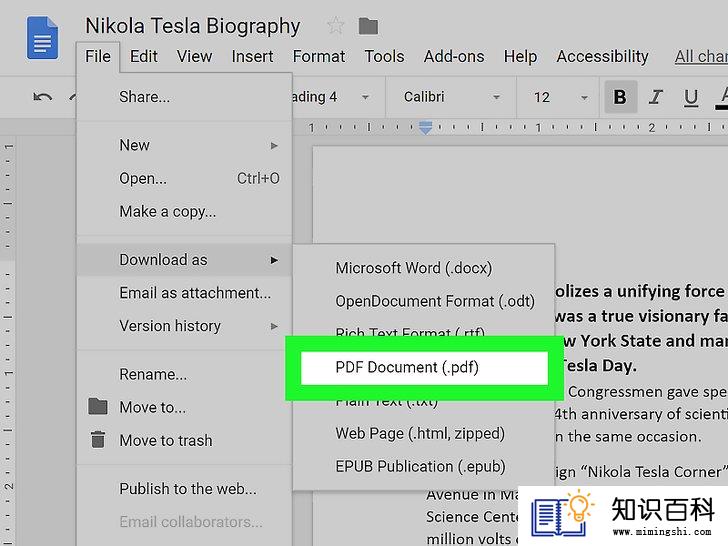Star the Nikola Tesla Biography document
This screenshot has height=546, width=728.
335,26
